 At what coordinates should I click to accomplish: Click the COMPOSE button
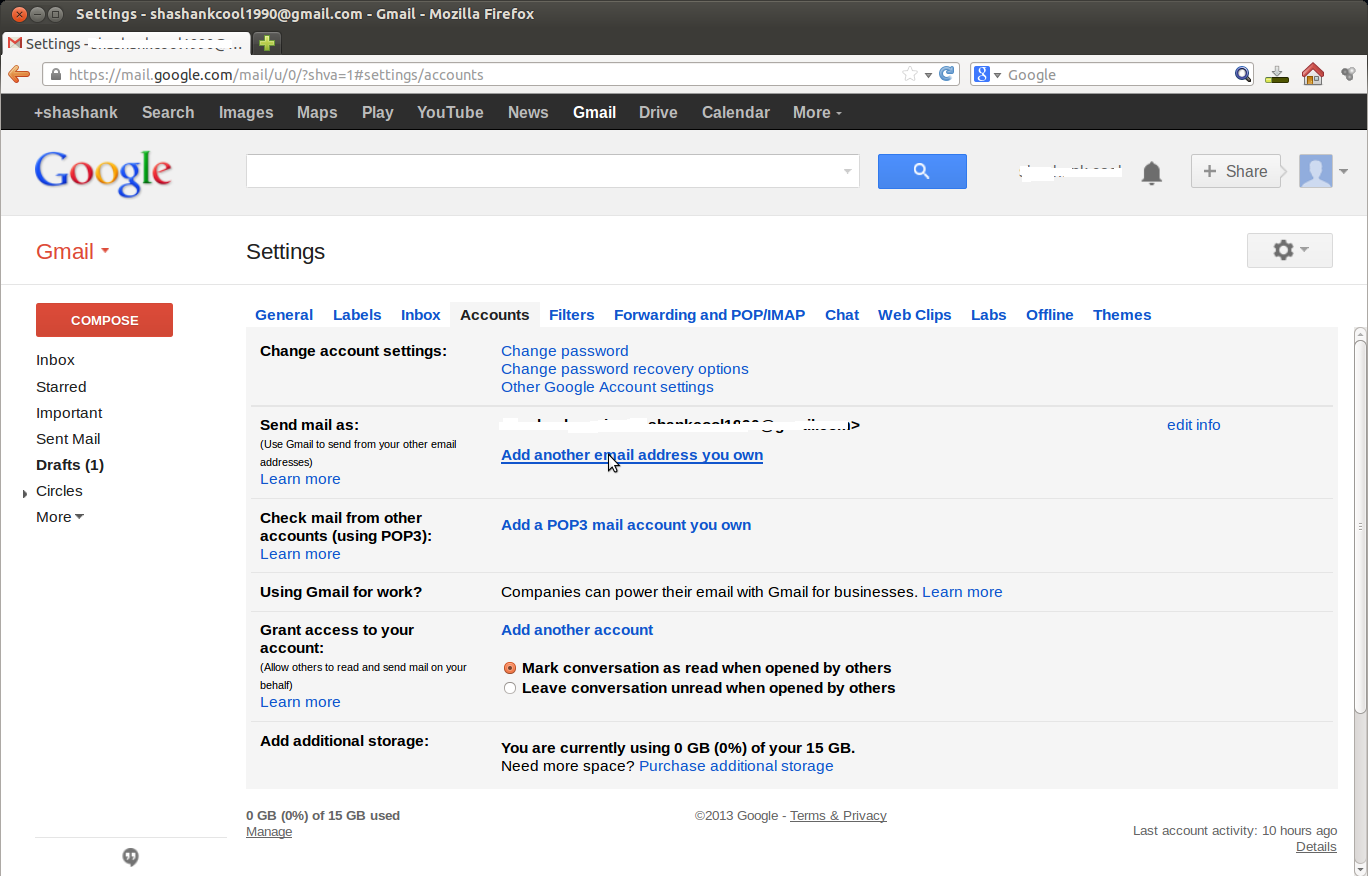104,320
